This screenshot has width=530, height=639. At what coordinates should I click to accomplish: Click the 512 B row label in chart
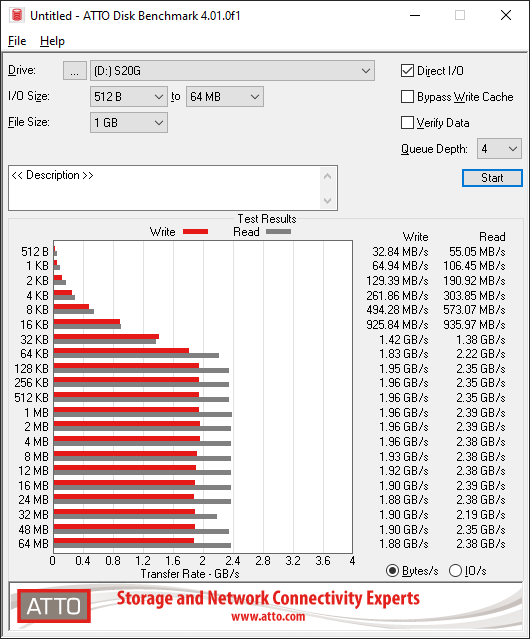35,252
